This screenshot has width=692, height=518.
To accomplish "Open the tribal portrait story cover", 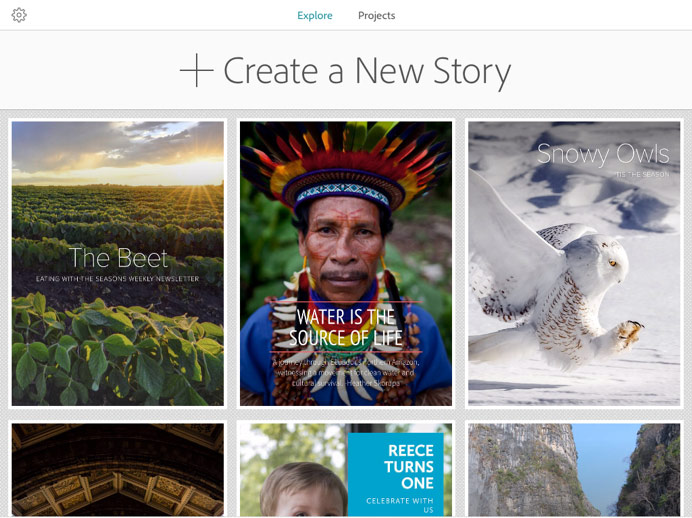I will pyautogui.click(x=346, y=263).
